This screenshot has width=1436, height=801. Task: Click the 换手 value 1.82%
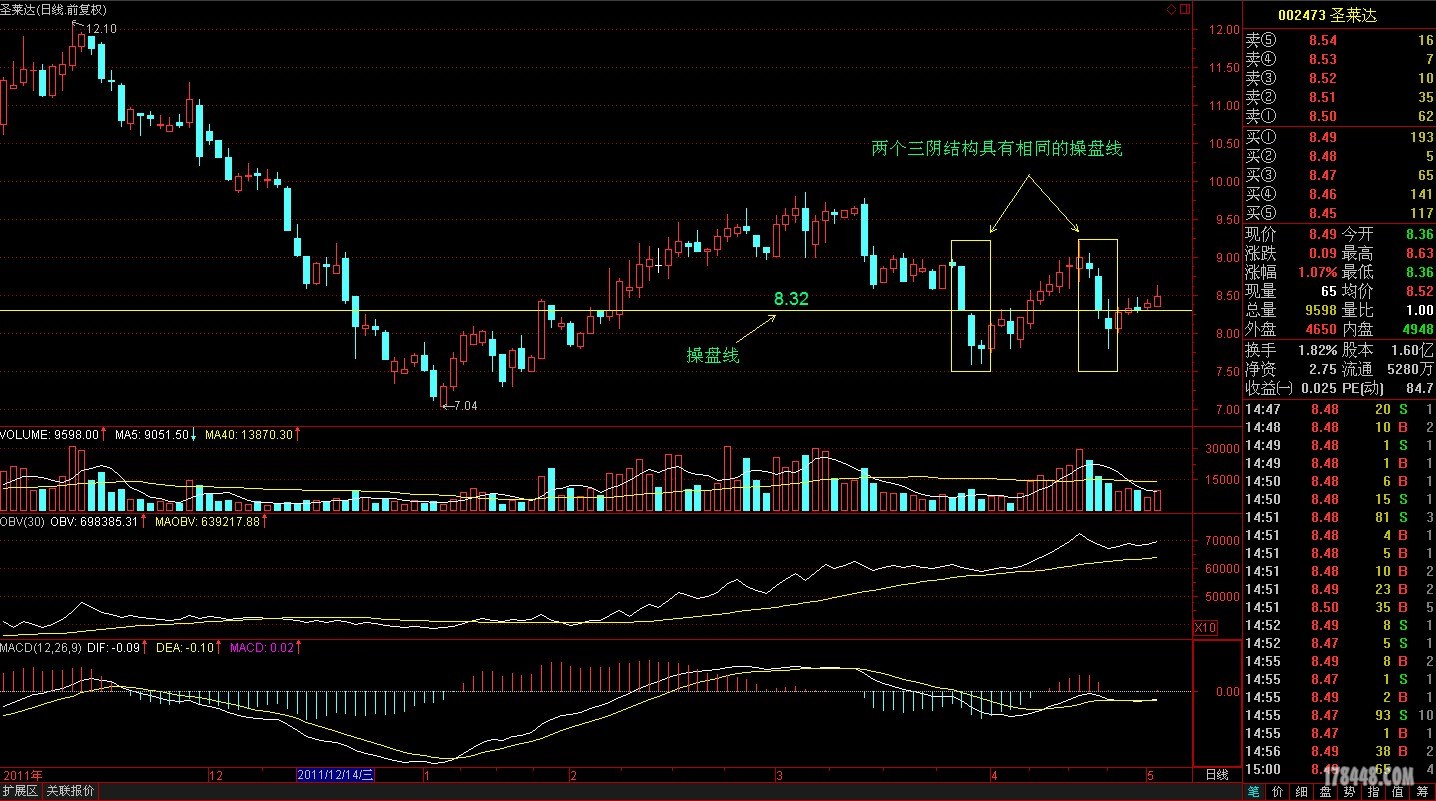[x=1319, y=350]
